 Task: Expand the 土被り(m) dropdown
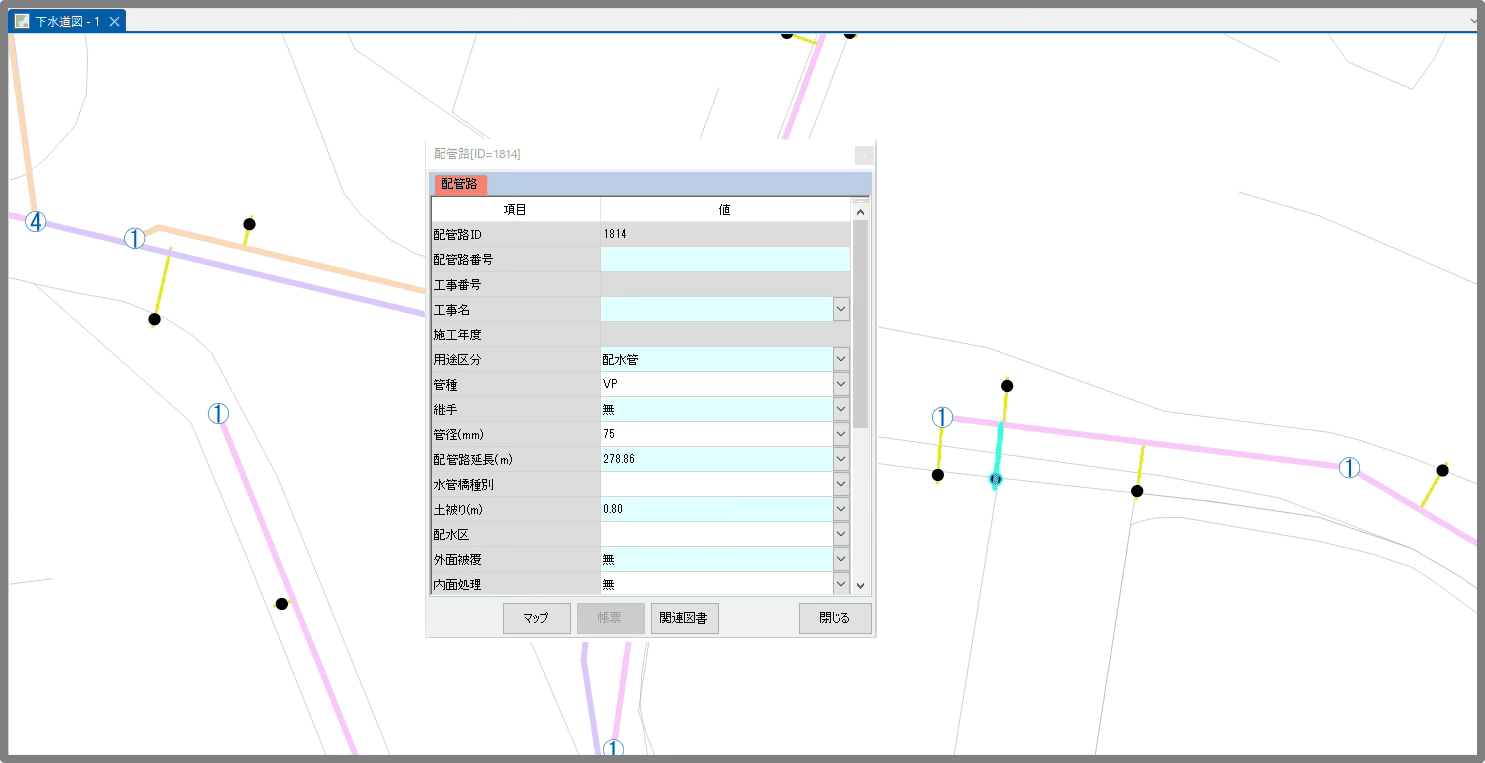coord(841,510)
